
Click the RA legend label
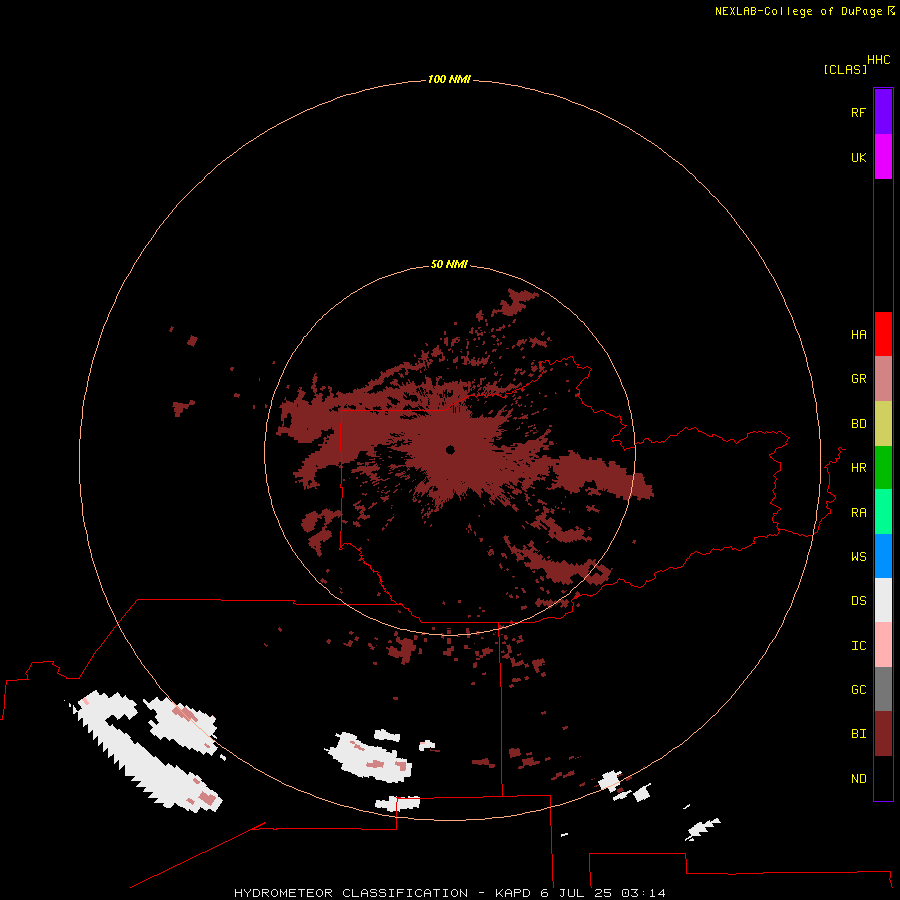(859, 513)
